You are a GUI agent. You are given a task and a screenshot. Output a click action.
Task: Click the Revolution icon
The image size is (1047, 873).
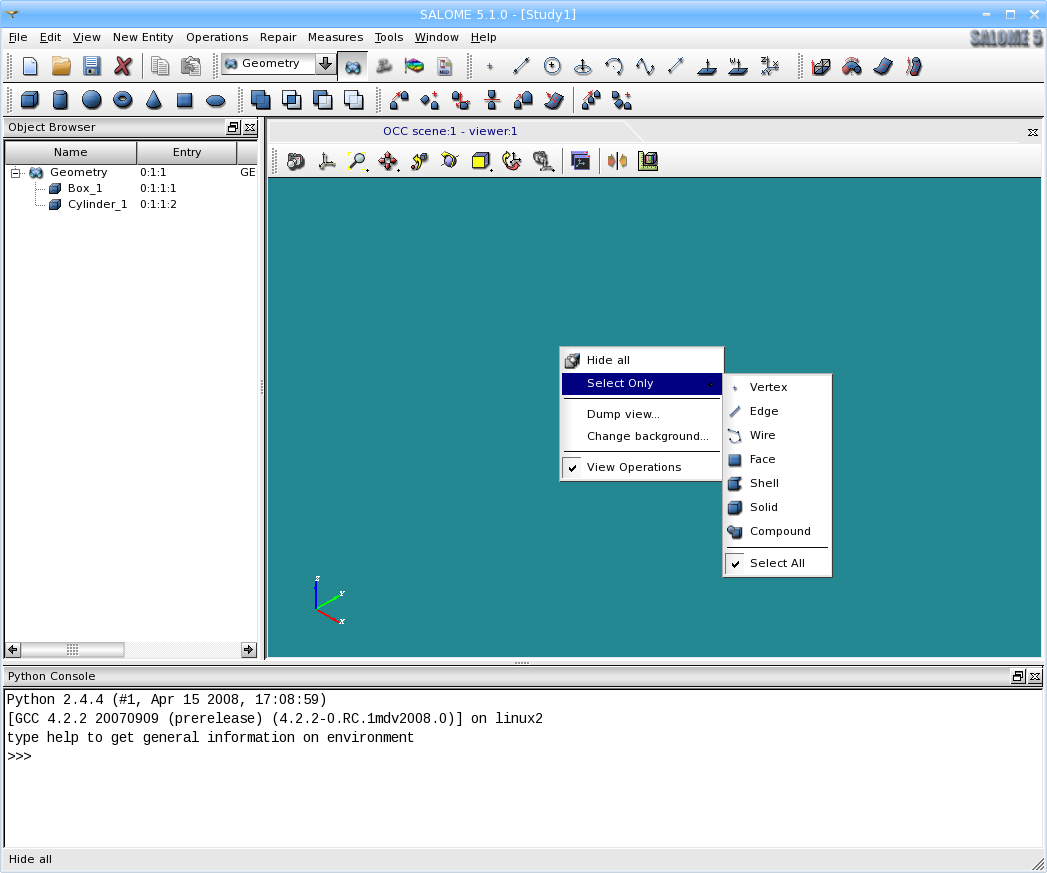[852, 65]
